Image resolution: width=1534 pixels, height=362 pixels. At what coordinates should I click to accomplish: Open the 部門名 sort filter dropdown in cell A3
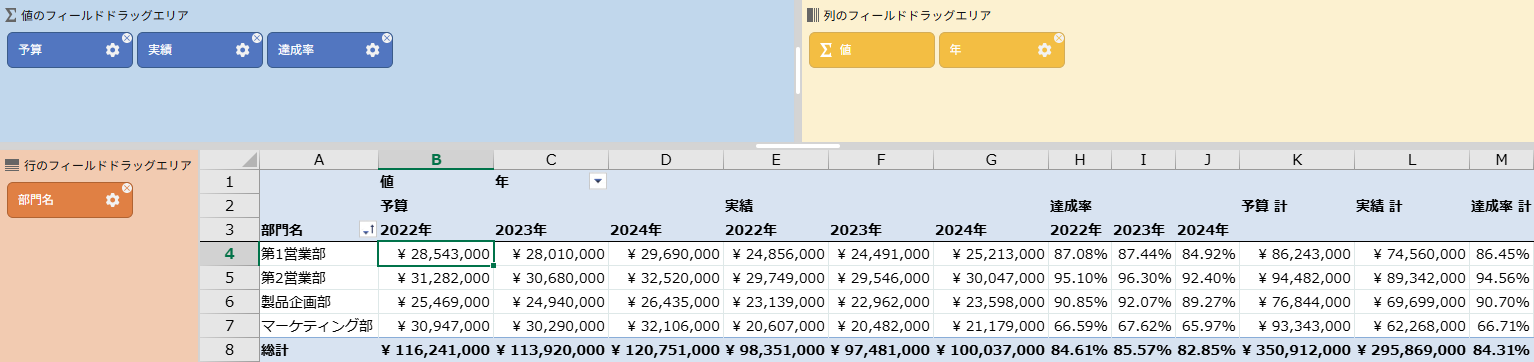pyautogui.click(x=367, y=230)
